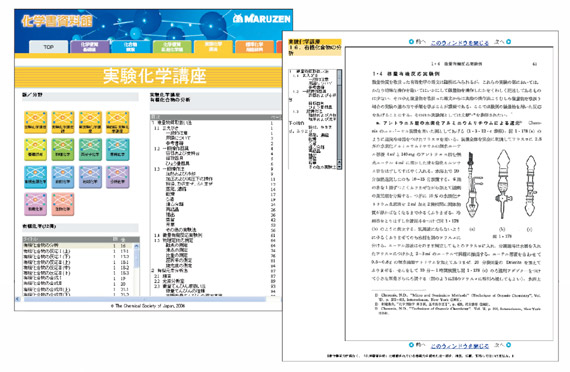Open the salmon-colored category icon in the bottom row
Screen dimensions: 570x372
(63, 204)
